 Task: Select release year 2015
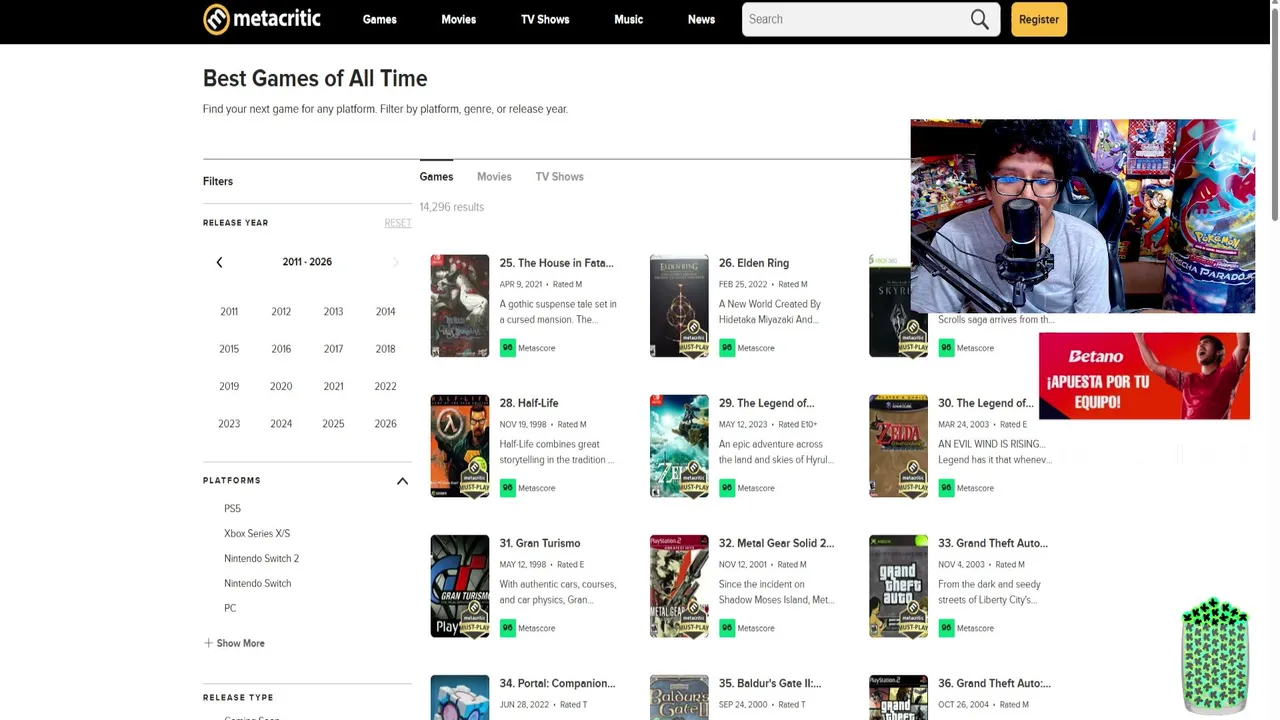[x=229, y=349]
